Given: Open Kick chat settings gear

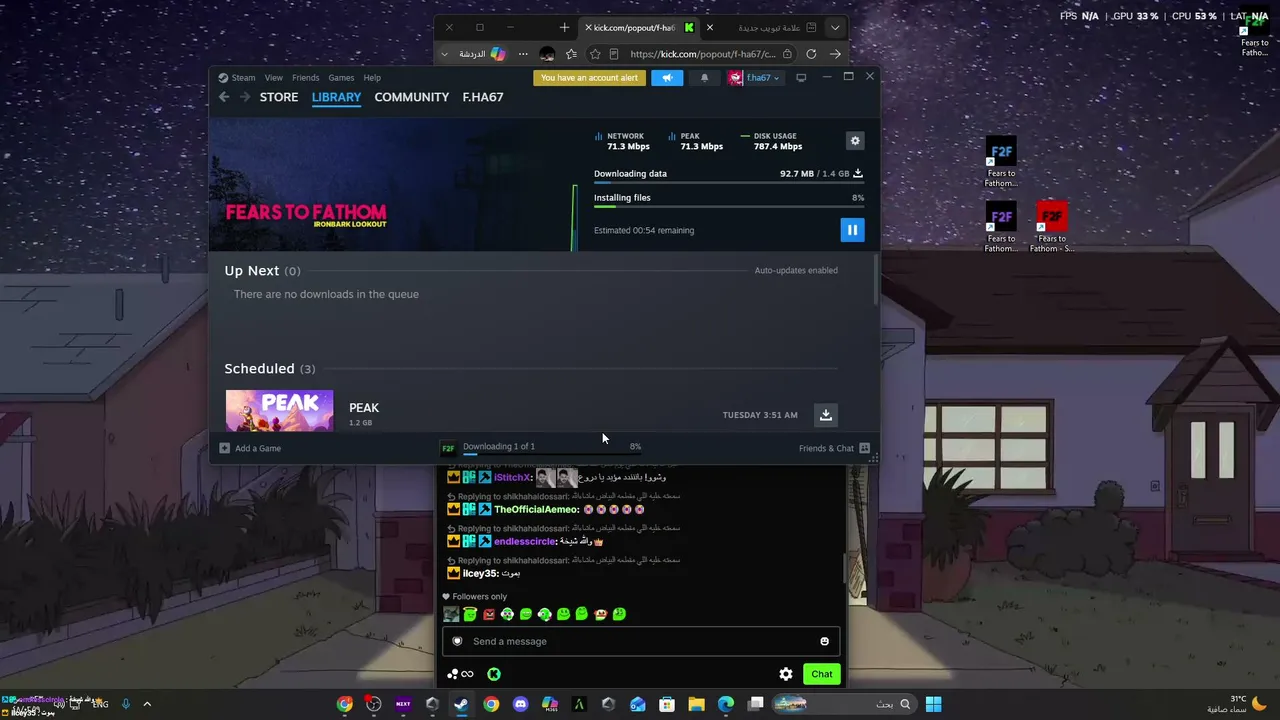Looking at the screenshot, I should click(786, 674).
